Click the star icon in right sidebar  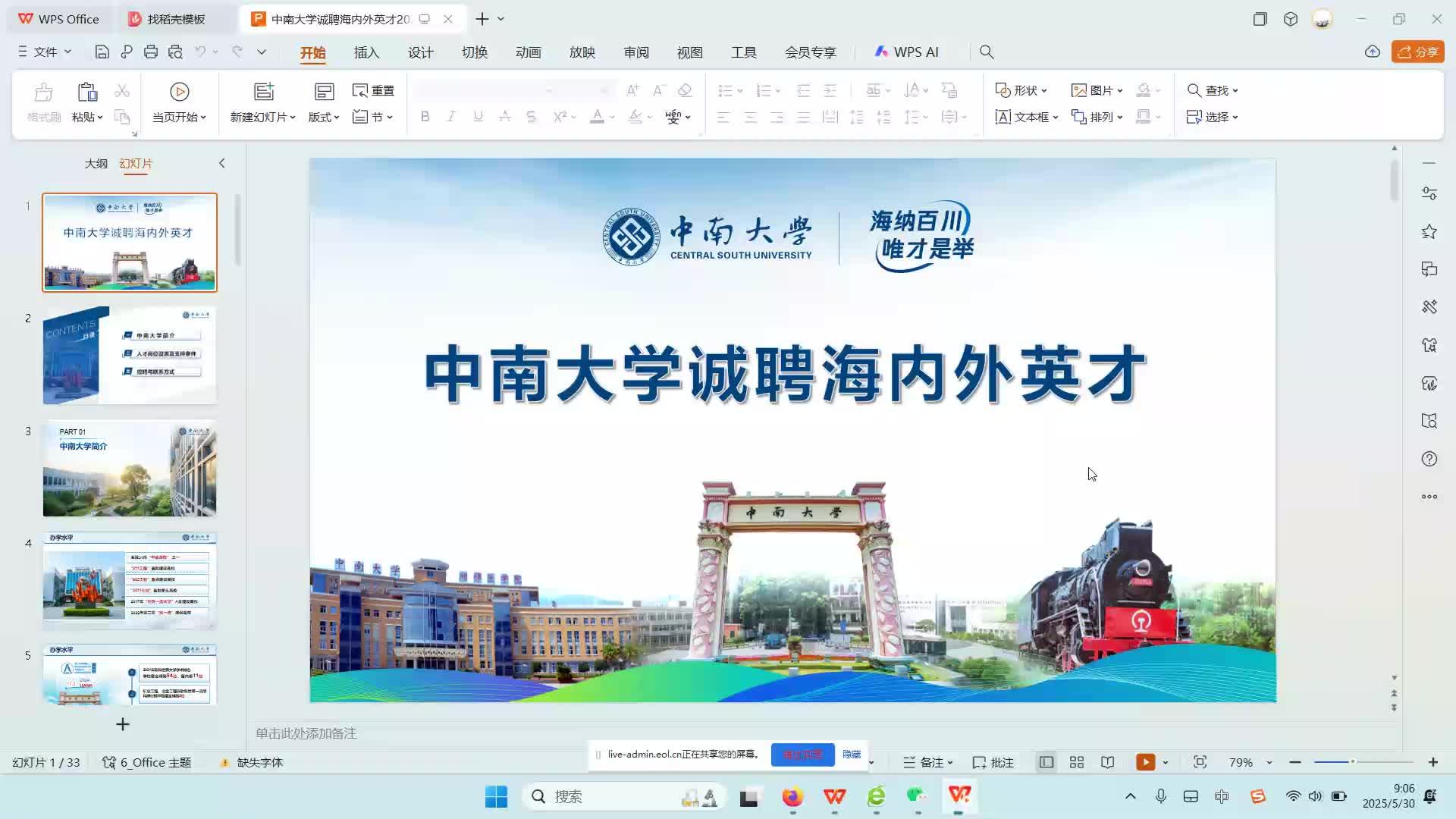(x=1429, y=231)
